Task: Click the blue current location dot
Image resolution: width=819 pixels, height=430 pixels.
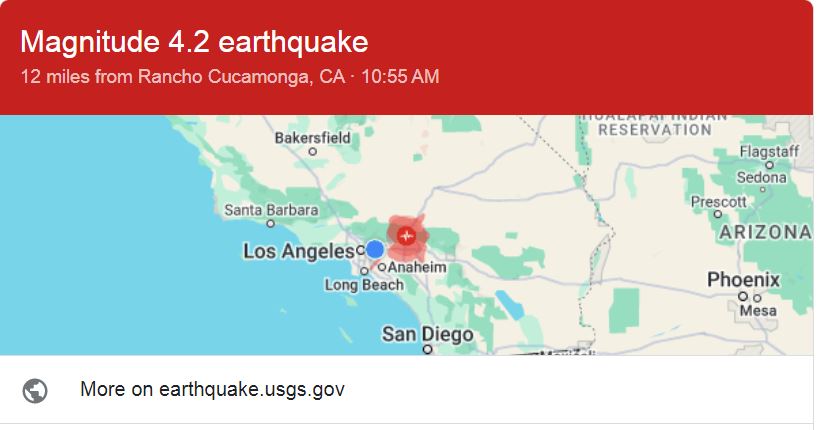Action: point(375,250)
